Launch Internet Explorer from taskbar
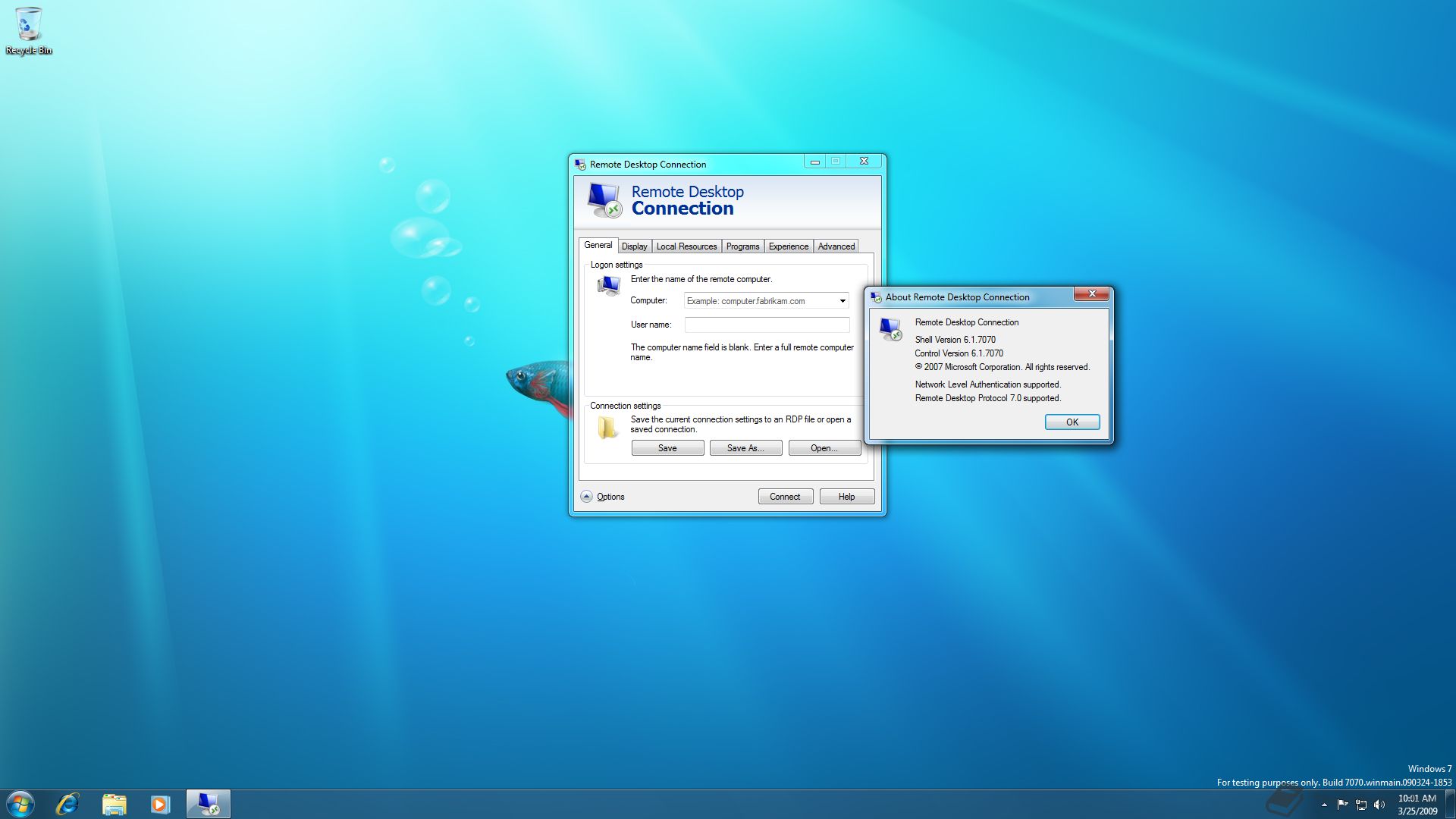The image size is (1456, 819). pyautogui.click(x=67, y=804)
